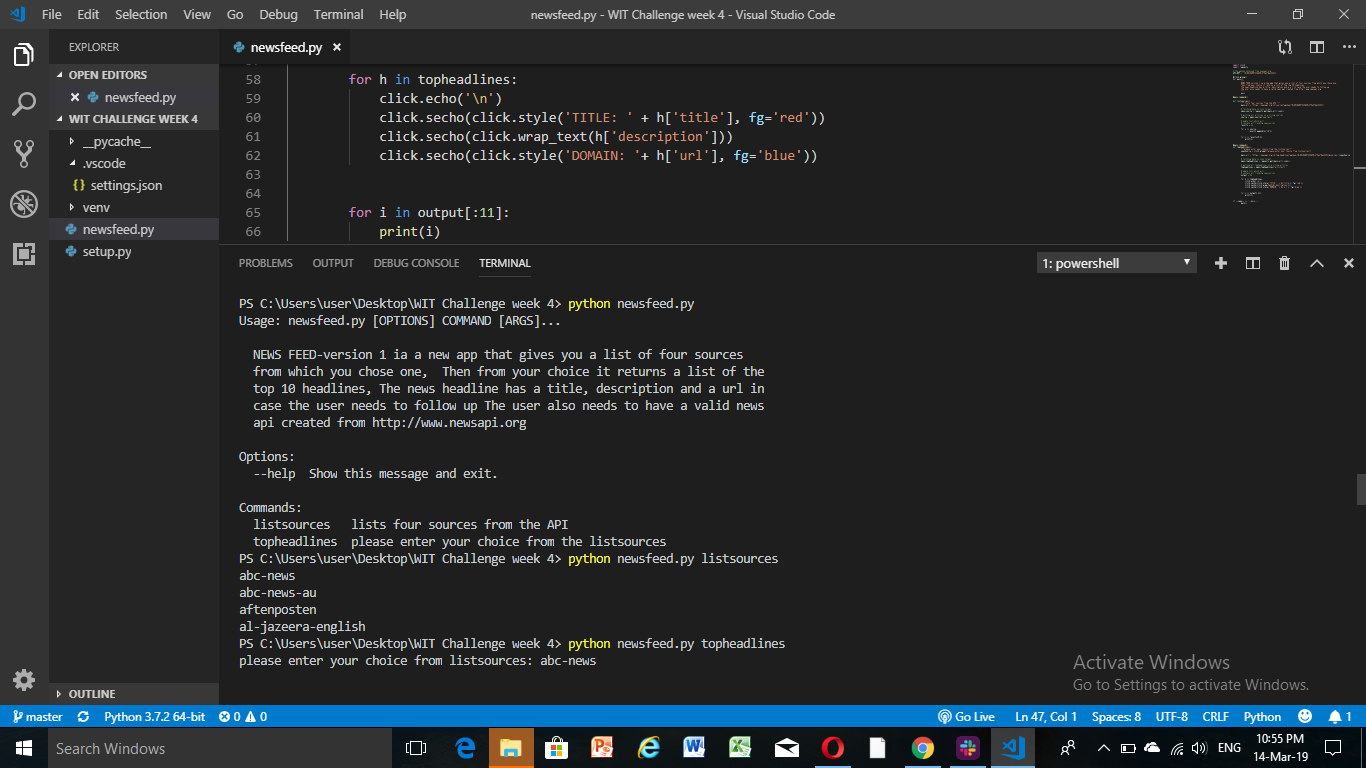Click the Spaces: 8 indentation setting
Viewport: 1366px width, 768px height.
(1114, 716)
